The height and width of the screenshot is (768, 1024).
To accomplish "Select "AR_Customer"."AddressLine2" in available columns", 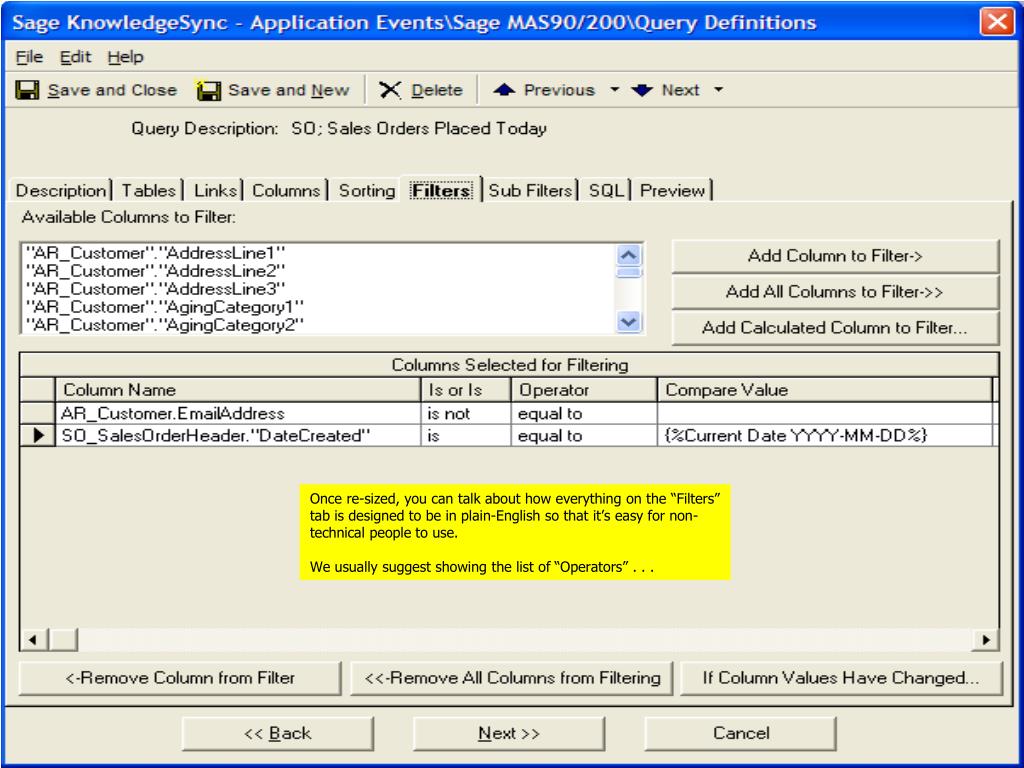I will (155, 271).
